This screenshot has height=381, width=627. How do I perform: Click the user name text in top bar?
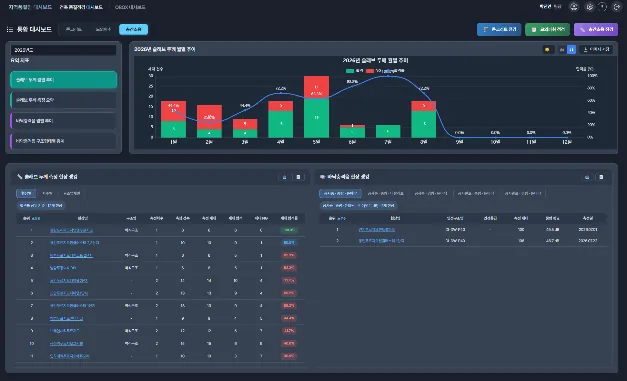point(550,7)
